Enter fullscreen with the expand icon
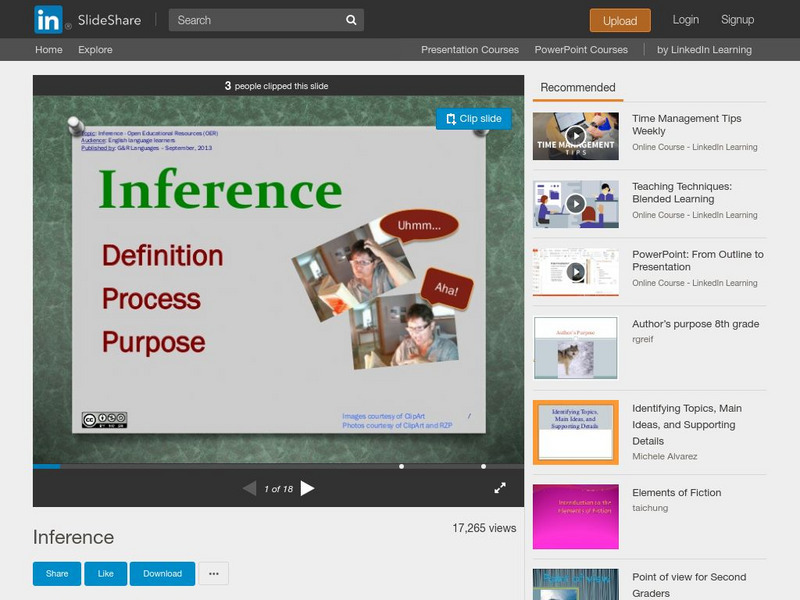800x600 pixels. pyautogui.click(x=500, y=488)
